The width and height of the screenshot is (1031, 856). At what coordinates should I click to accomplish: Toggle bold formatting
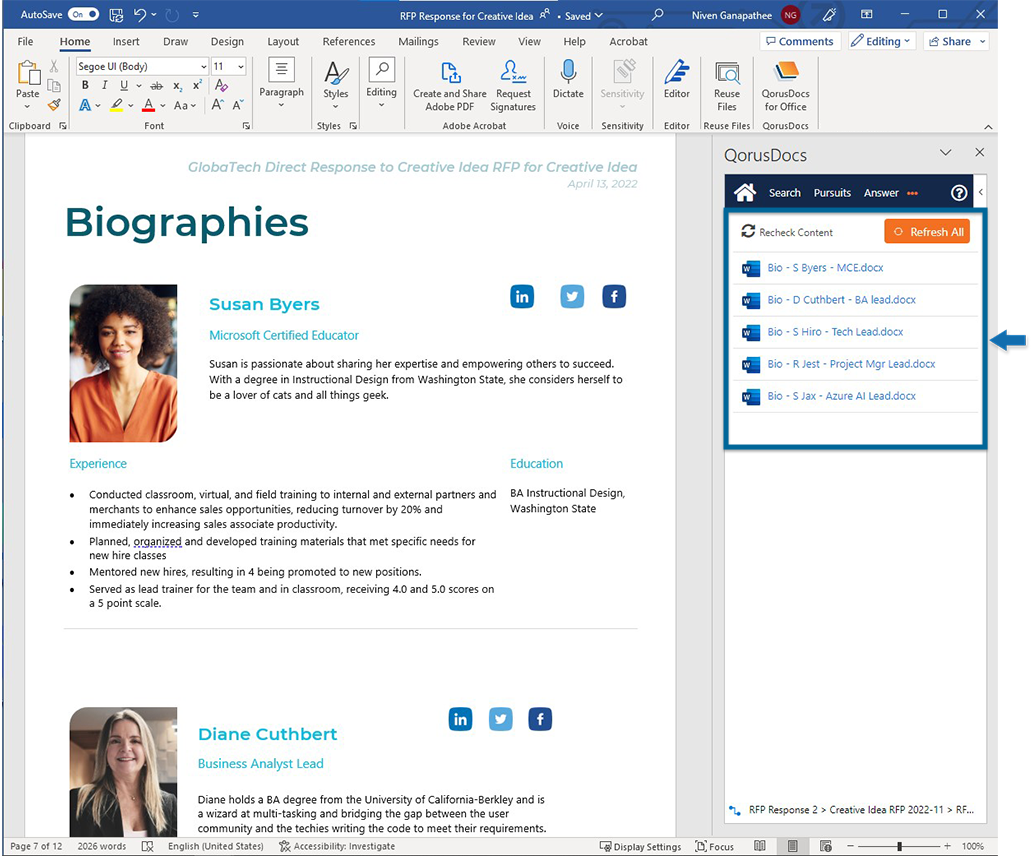[x=85, y=85]
